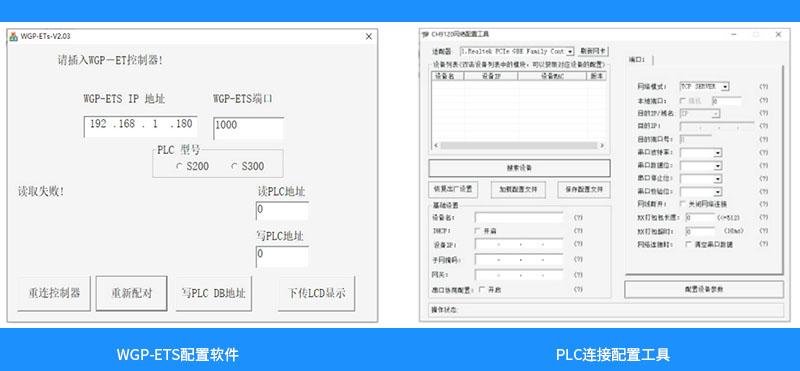Click the 下传LCD显示 button
The width and height of the screenshot is (800, 371).
pos(316,293)
